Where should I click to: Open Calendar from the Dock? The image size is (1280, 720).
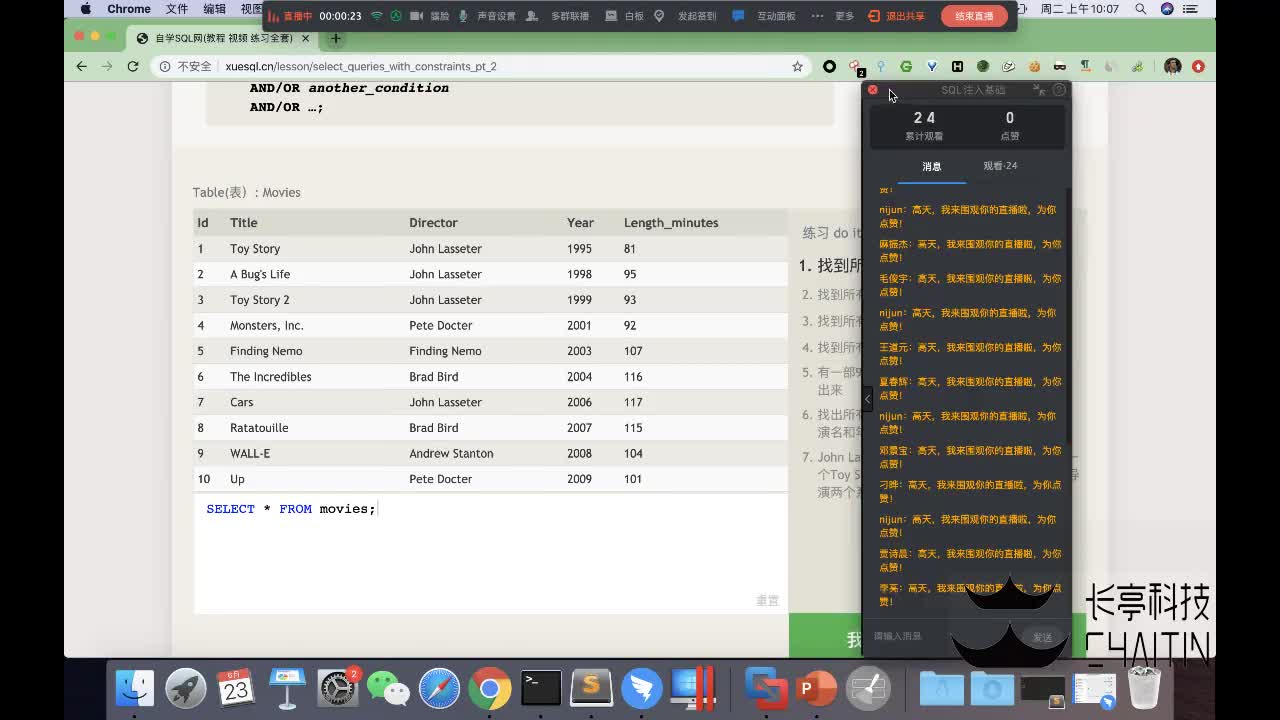[236, 688]
